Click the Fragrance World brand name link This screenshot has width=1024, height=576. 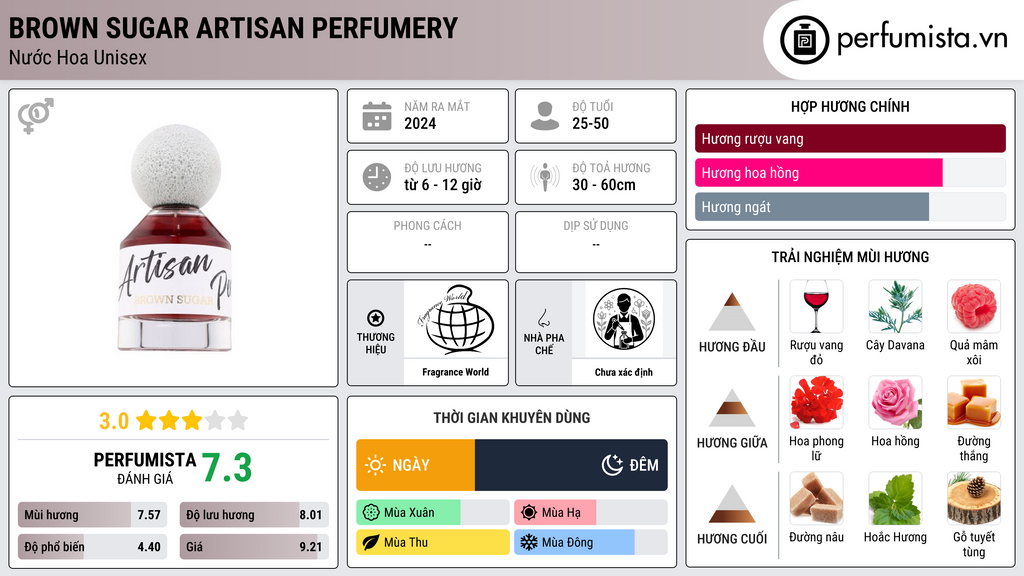coord(456,372)
